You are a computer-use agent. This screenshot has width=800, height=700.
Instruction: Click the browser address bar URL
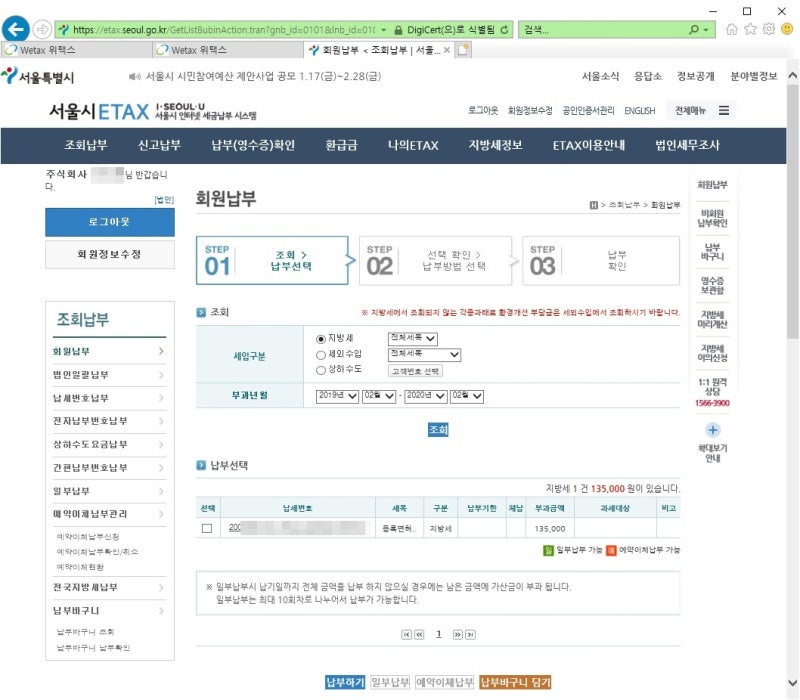[x=223, y=30]
